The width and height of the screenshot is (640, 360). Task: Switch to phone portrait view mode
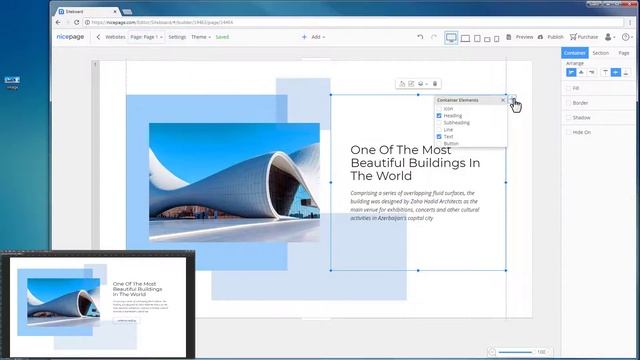point(496,39)
